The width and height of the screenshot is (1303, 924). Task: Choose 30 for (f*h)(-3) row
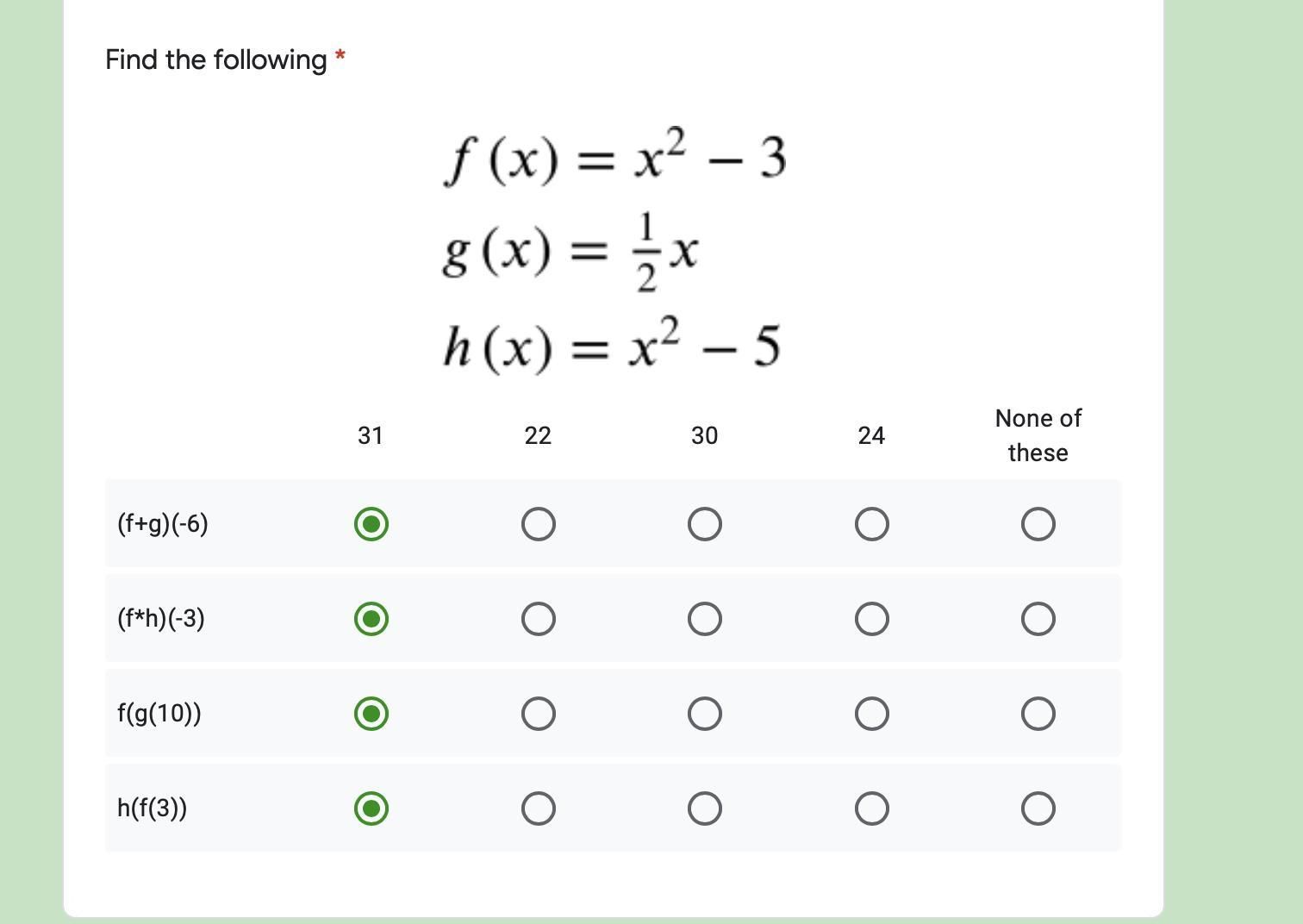[704, 619]
